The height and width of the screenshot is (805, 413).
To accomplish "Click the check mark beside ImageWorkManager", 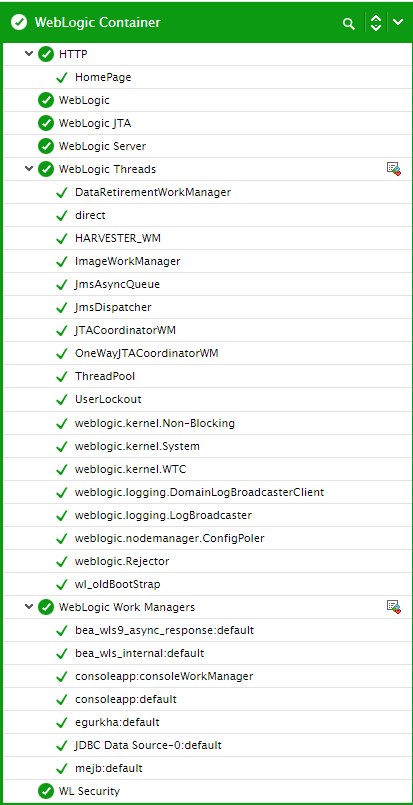I will tap(62, 261).
